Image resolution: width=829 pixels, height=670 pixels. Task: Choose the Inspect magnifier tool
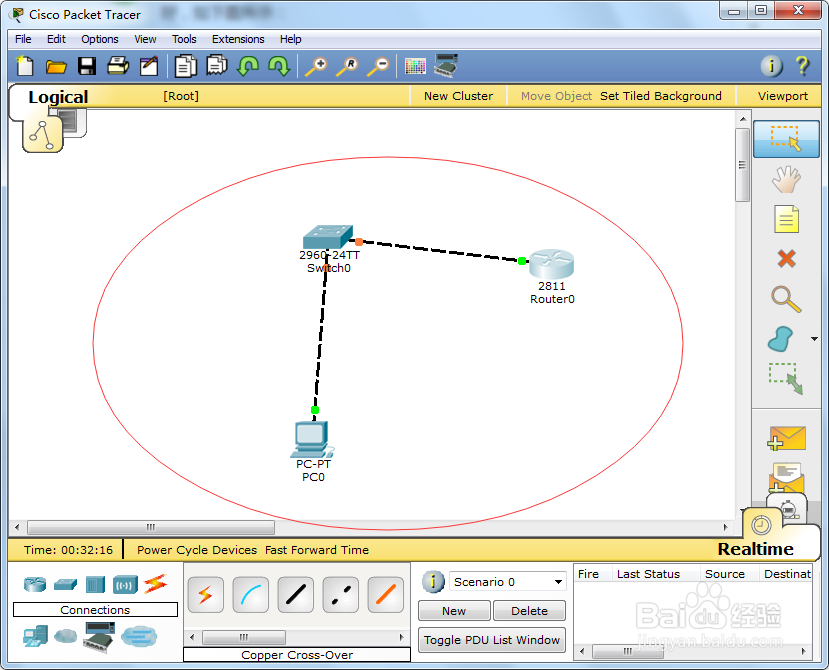pos(786,299)
